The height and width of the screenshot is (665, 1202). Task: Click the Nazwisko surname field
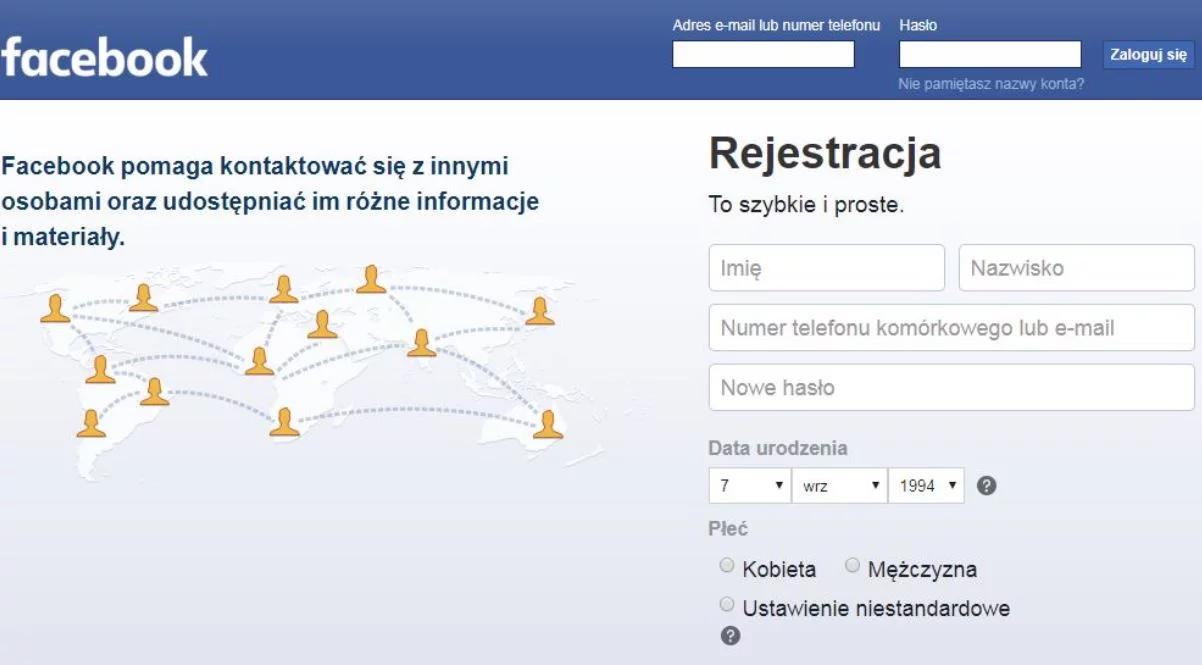(1077, 268)
